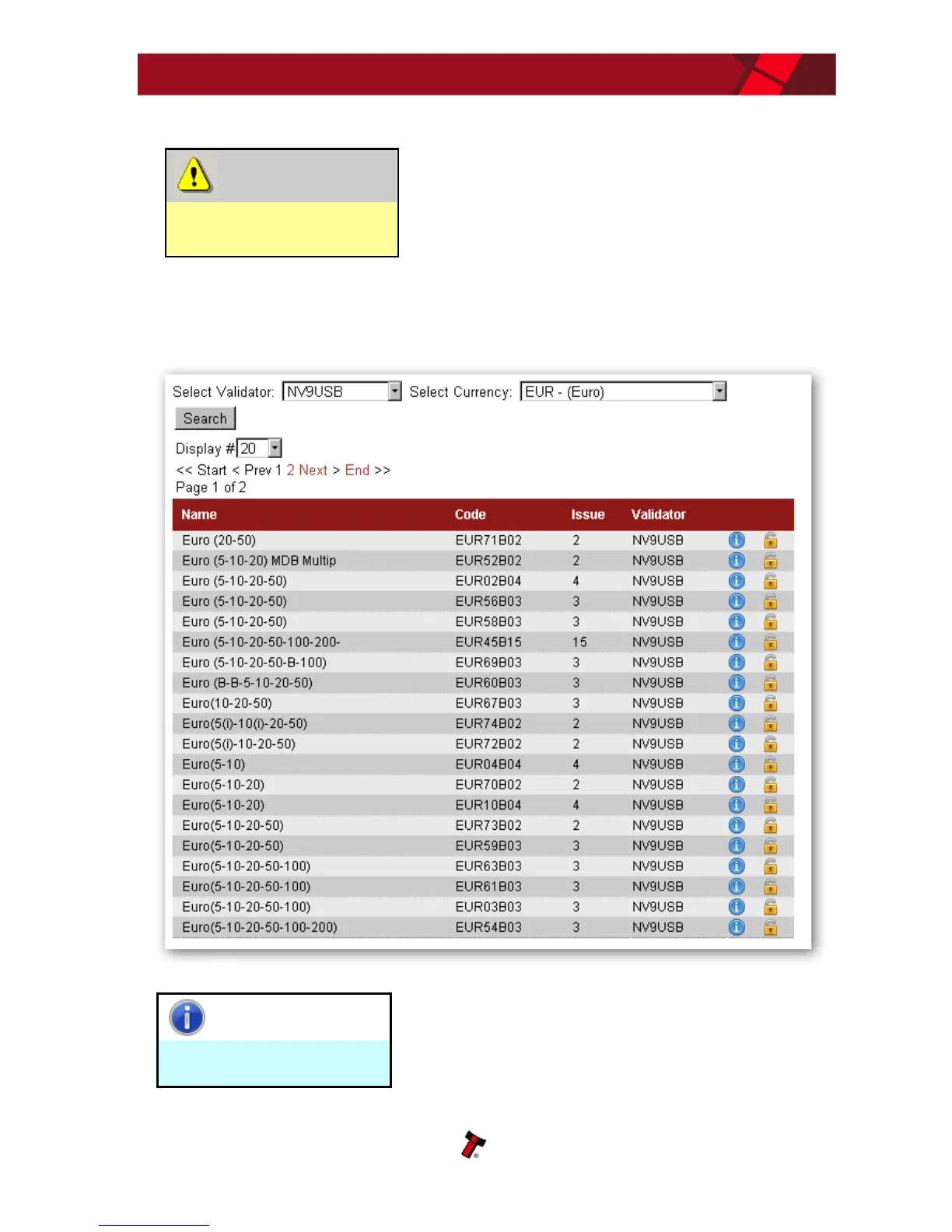Open info icon in EUR60B03 row
952x1232 pixels.
pos(736,682)
